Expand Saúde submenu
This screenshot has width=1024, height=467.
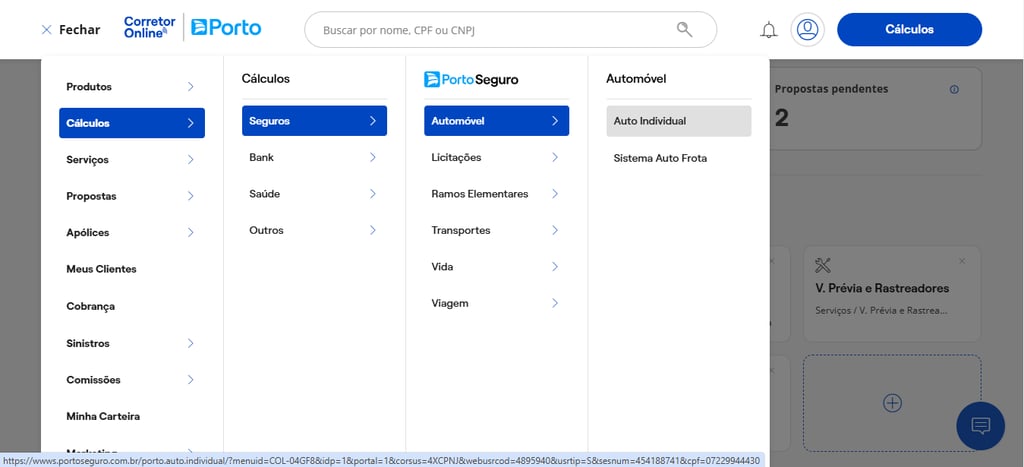pyautogui.click(x=314, y=194)
